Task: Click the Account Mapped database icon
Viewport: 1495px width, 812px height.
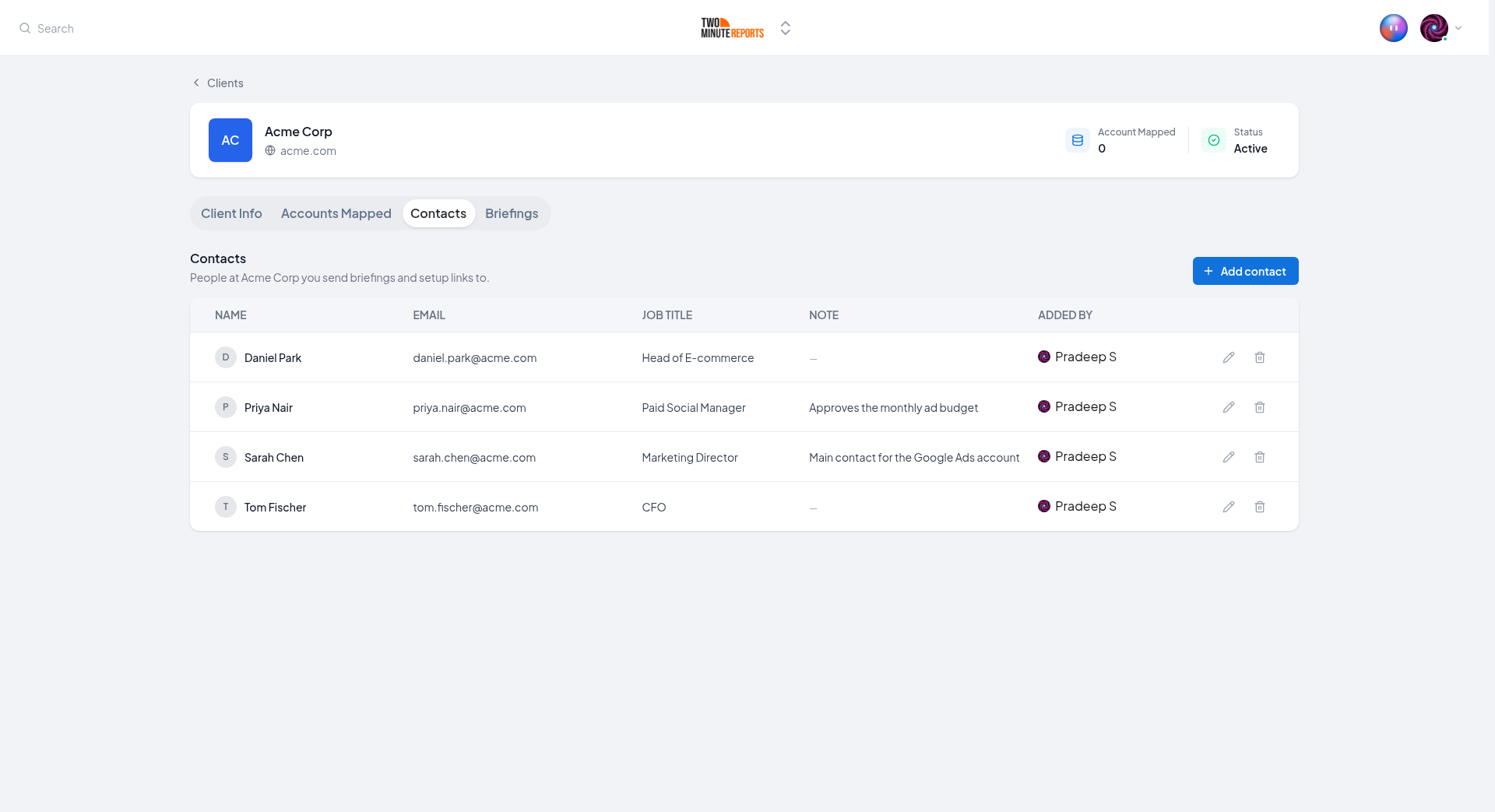Action: 1078,140
